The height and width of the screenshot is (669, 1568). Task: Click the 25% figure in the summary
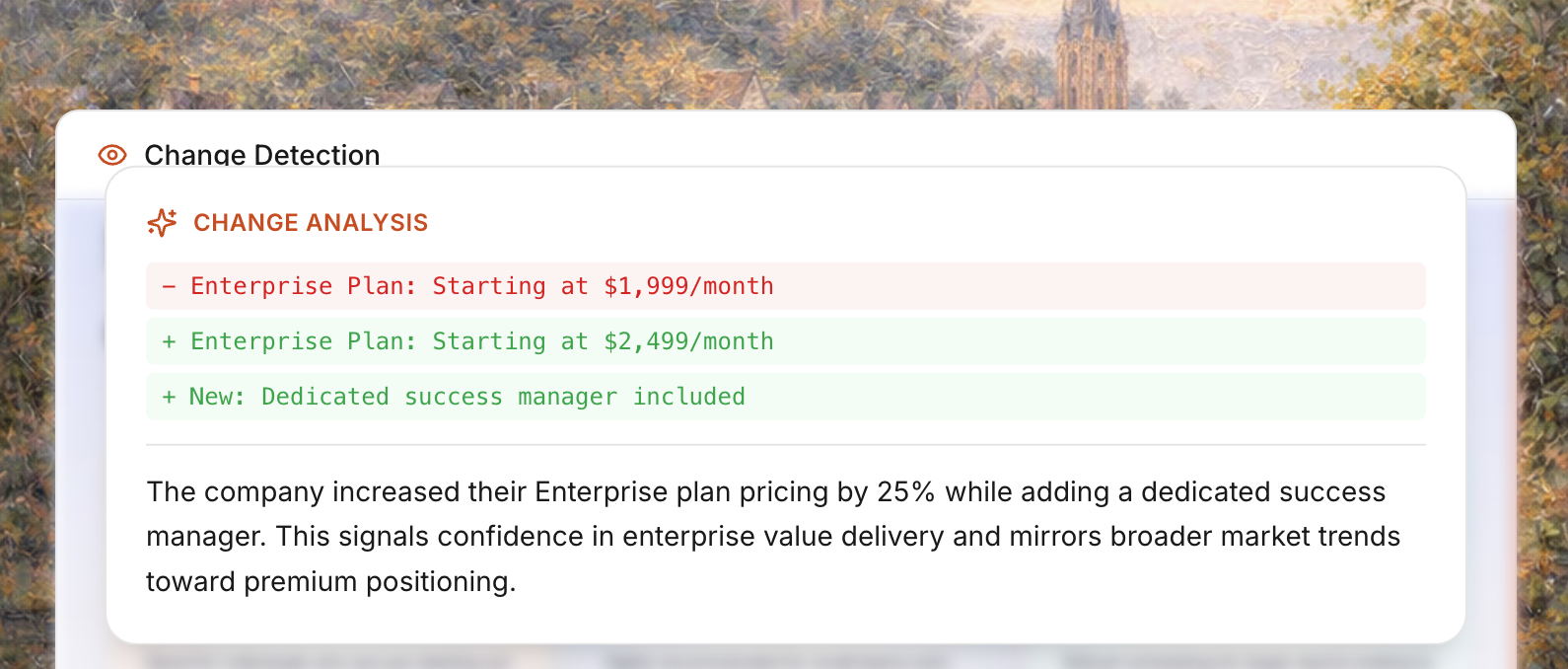(x=905, y=491)
